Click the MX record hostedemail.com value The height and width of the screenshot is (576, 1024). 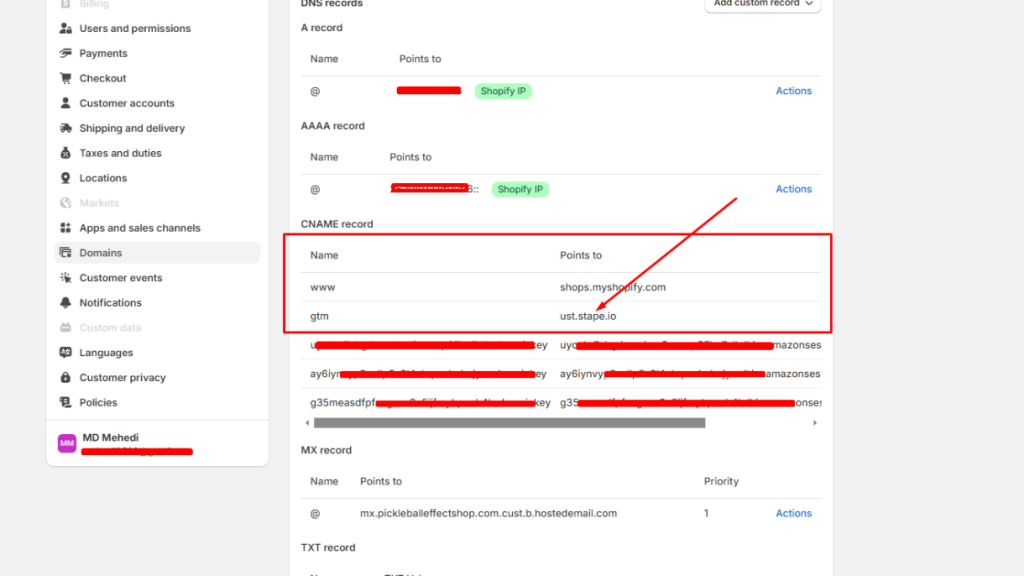pos(488,513)
